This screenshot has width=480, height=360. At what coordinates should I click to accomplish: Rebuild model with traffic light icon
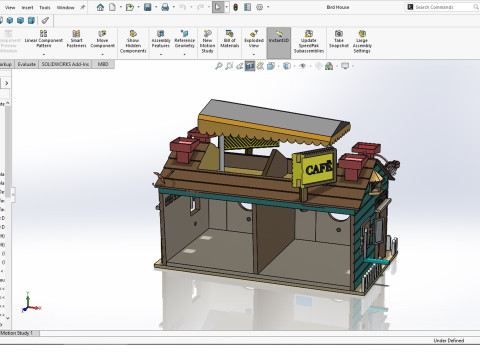tap(235, 7)
